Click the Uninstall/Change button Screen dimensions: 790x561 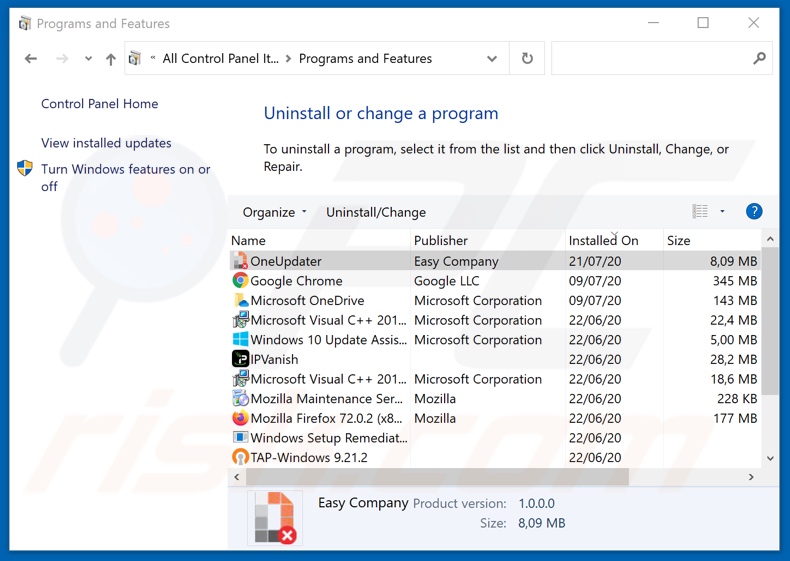(x=376, y=212)
